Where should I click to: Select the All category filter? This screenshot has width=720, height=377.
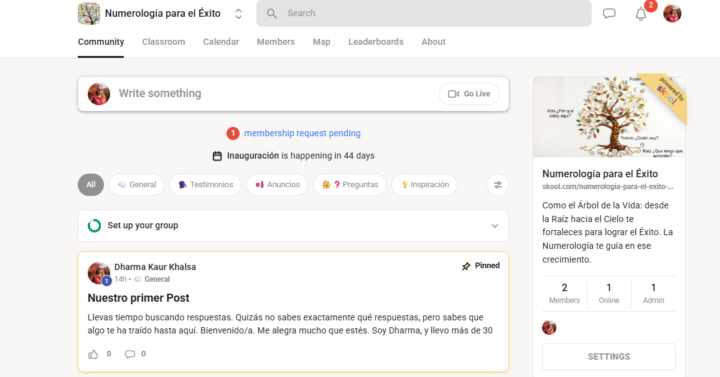point(91,185)
